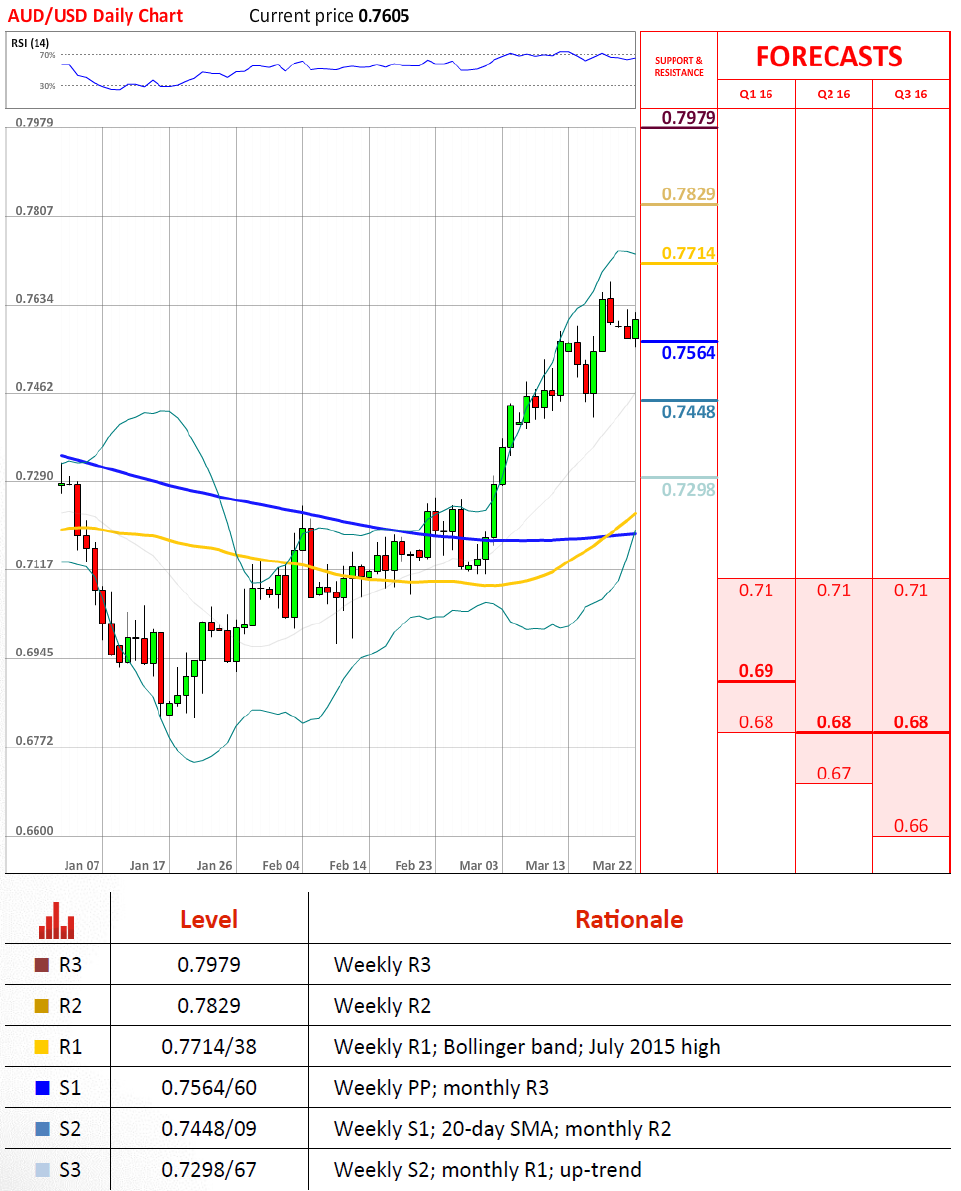Click the 0.7714 resistance level label
The height and width of the screenshot is (1191, 961).
[688, 253]
